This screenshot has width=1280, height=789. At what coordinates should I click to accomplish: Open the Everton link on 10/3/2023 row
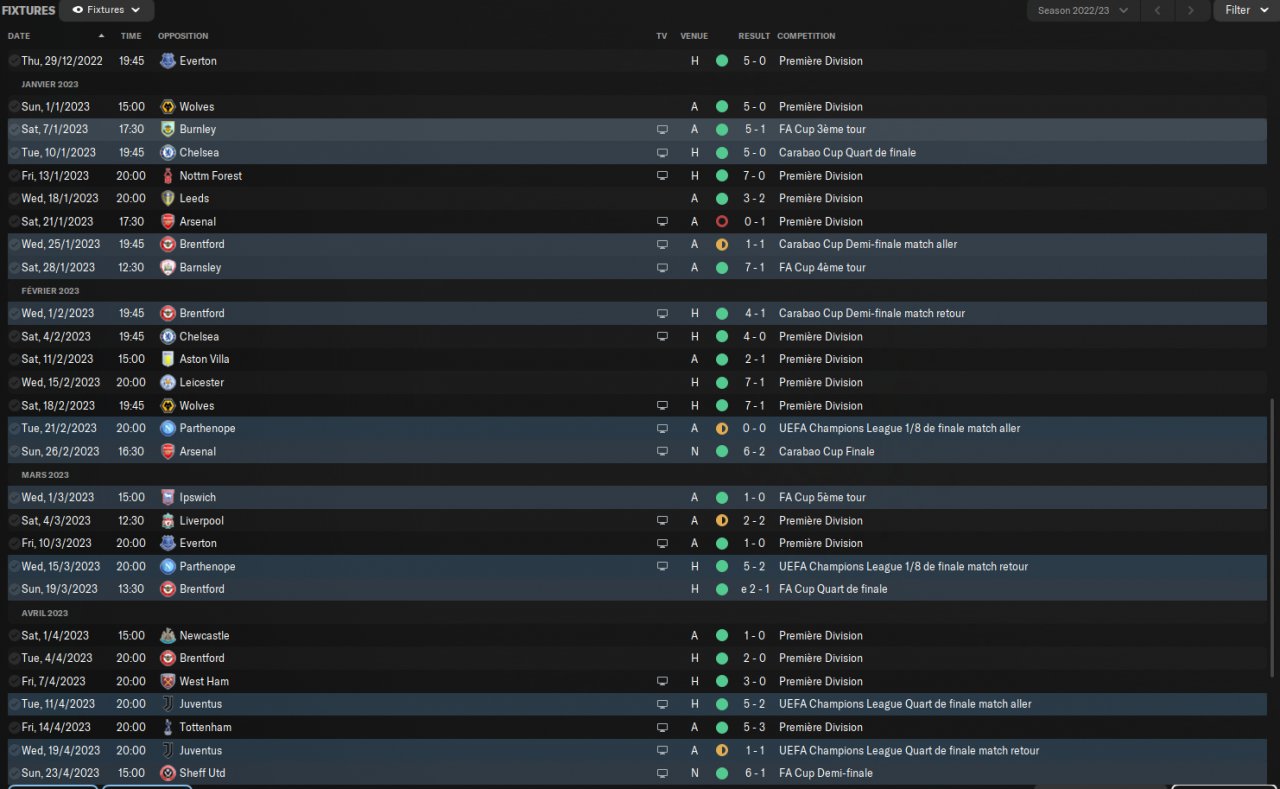coord(198,544)
